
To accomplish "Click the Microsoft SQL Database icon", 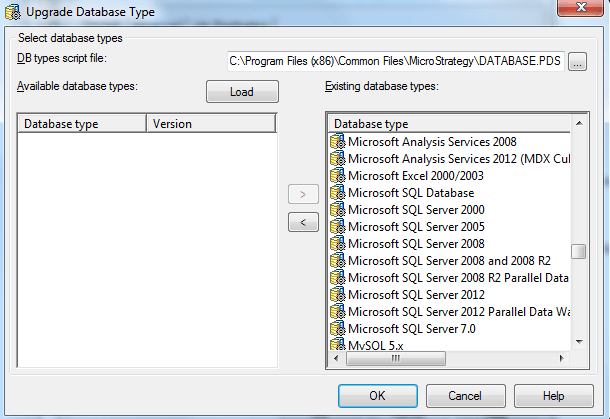I will pyautogui.click(x=338, y=193).
